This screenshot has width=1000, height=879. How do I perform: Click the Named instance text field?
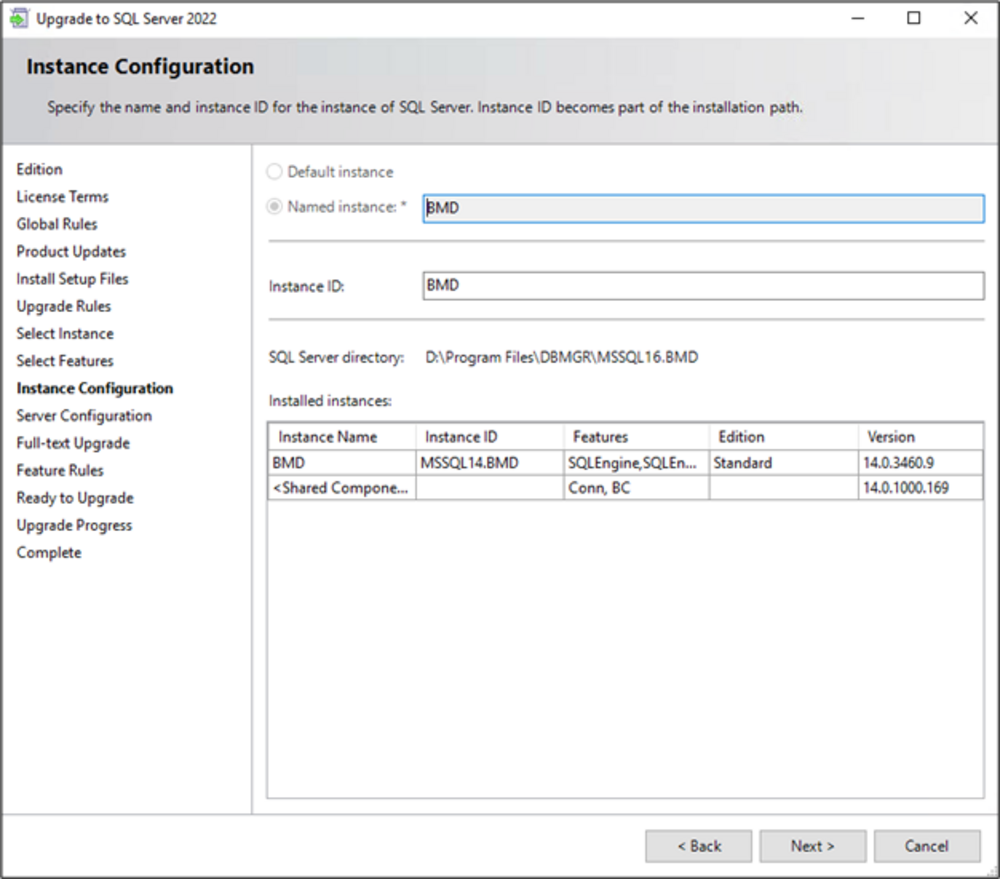pyautogui.click(x=703, y=208)
